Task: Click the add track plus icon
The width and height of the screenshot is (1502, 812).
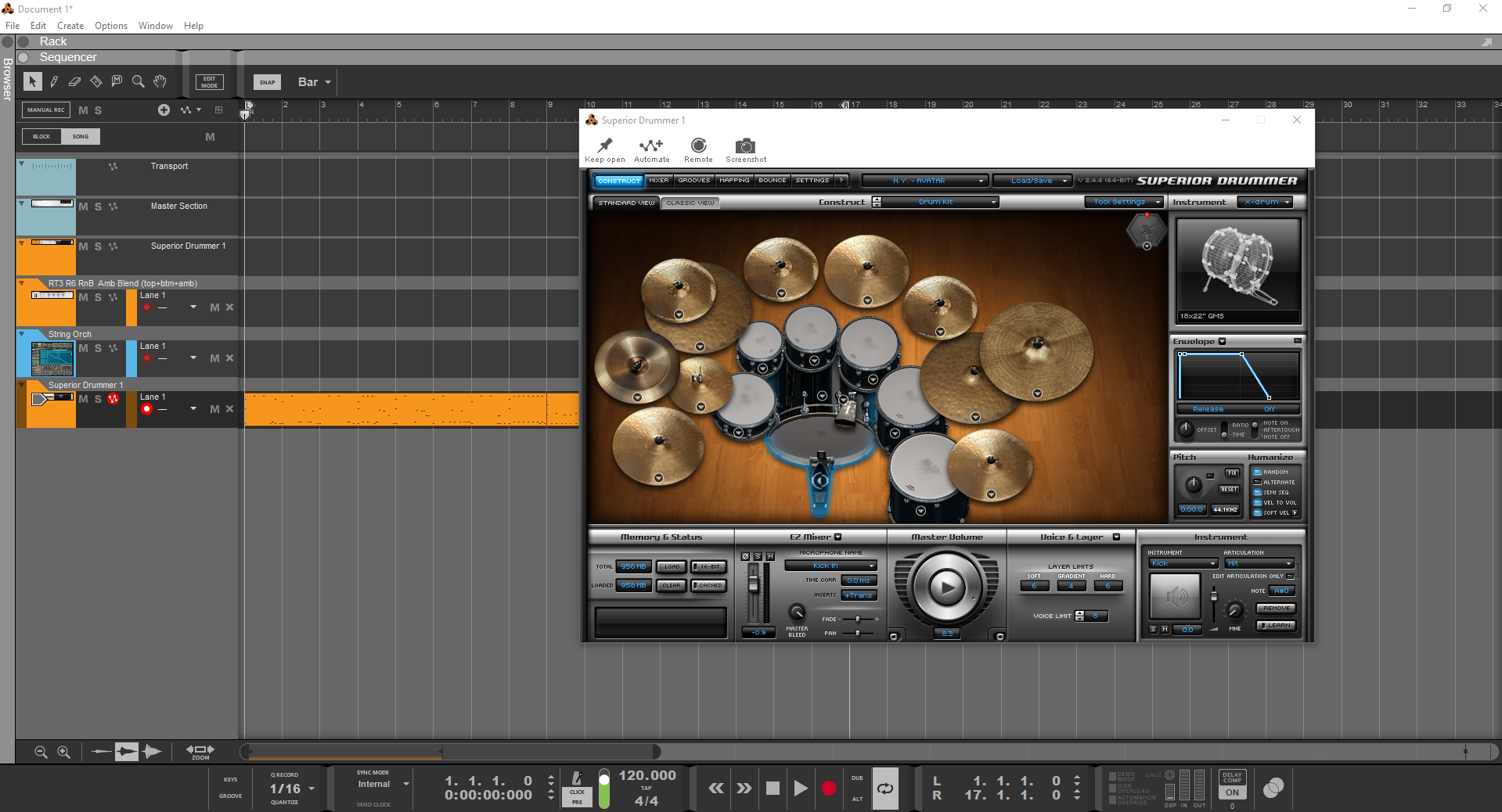Action: 164,110
